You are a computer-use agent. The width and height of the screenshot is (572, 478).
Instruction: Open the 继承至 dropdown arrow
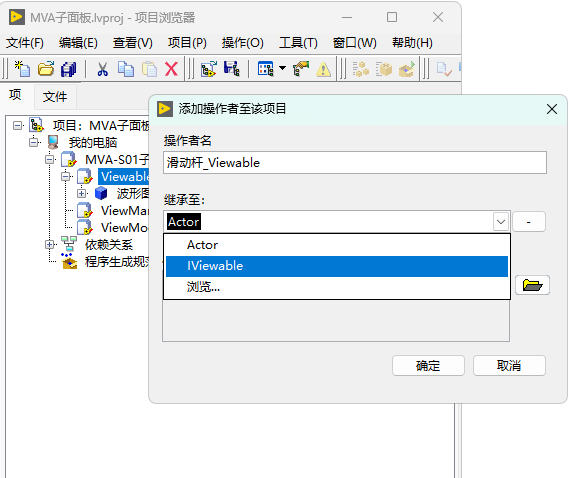tap(501, 221)
